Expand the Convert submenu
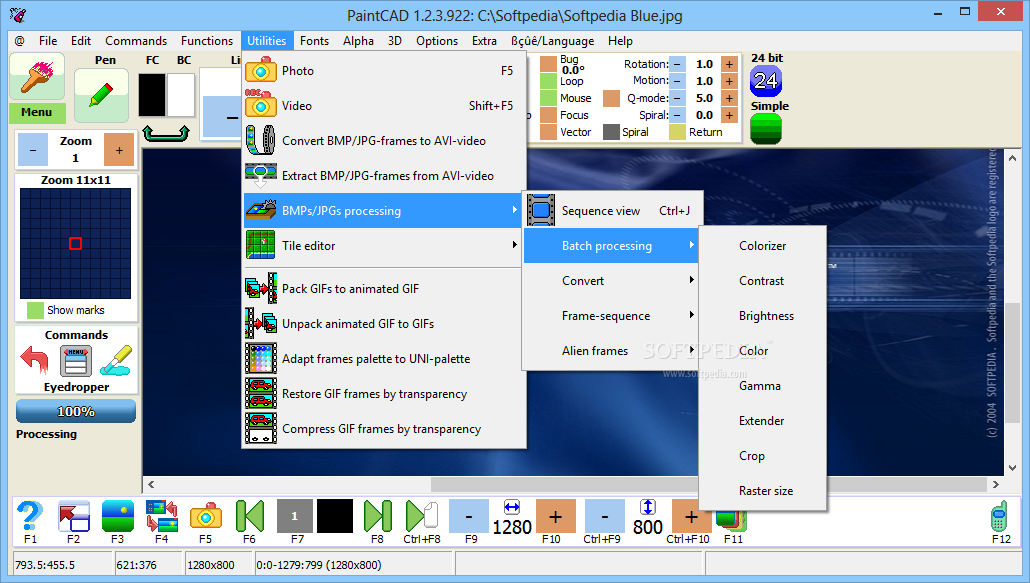Viewport: 1030px width, 583px height. pos(611,280)
